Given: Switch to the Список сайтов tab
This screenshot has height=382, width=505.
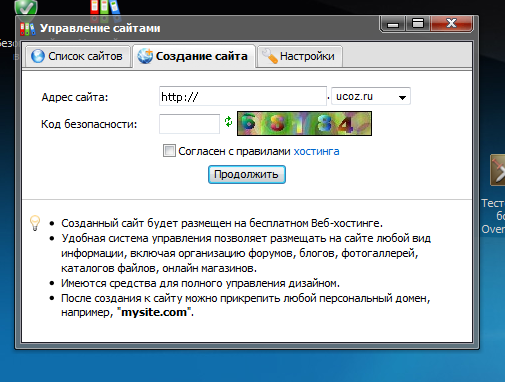Looking at the screenshot, I should pos(78,56).
